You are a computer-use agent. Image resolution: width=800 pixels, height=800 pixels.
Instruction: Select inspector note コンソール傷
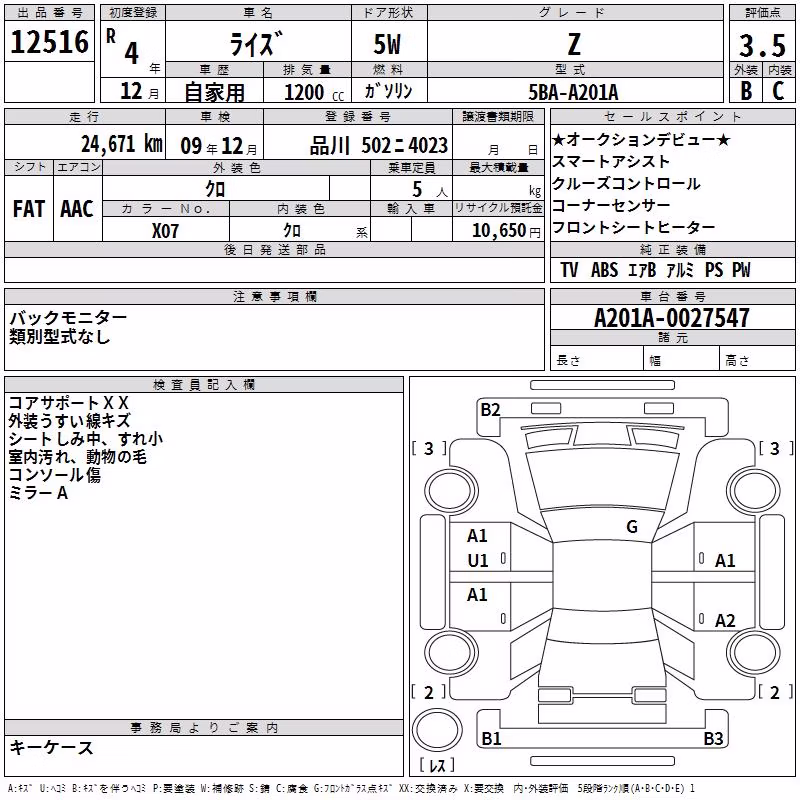click(55, 474)
